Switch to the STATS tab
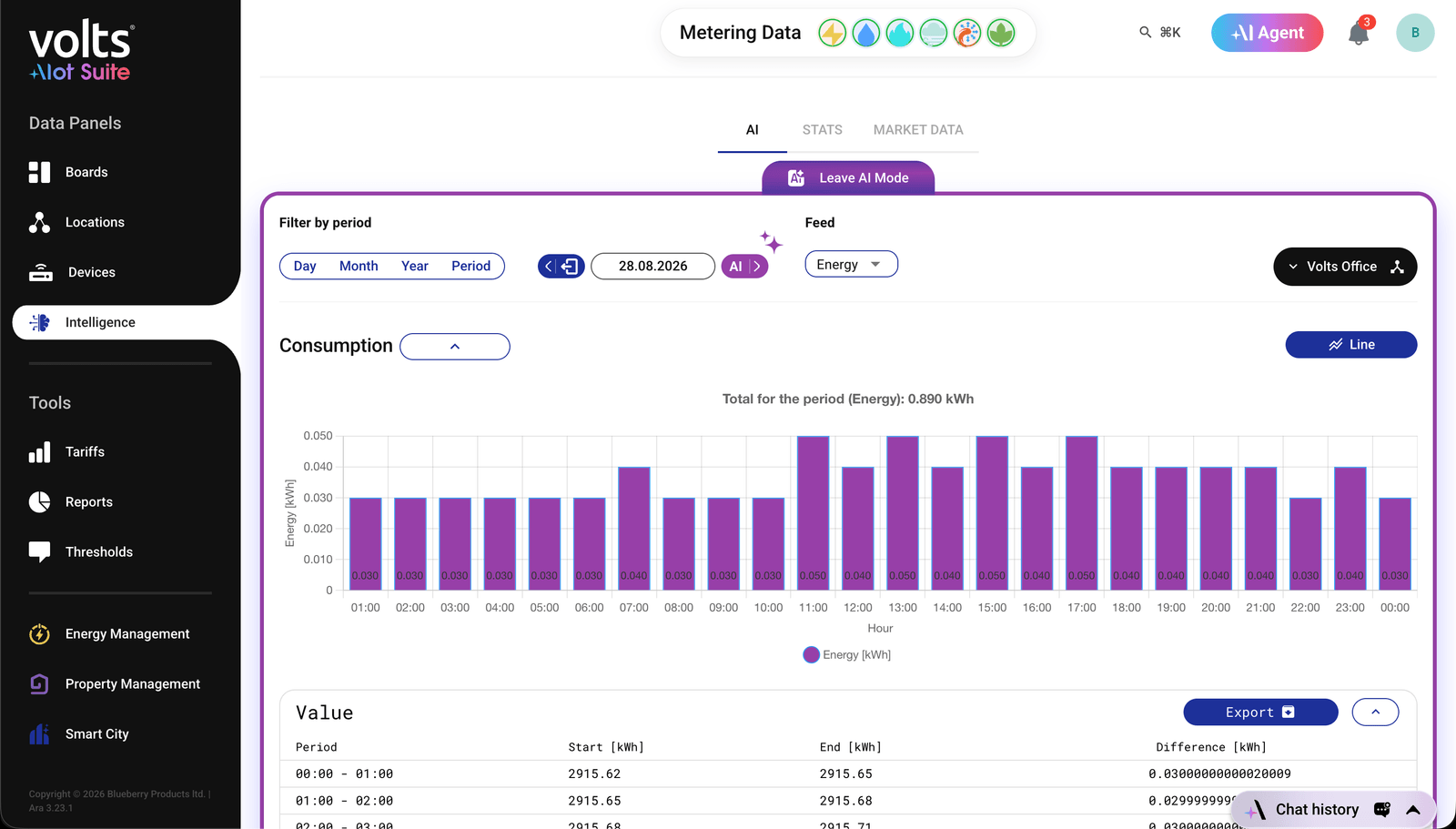Image resolution: width=1456 pixels, height=829 pixels. coord(822,130)
